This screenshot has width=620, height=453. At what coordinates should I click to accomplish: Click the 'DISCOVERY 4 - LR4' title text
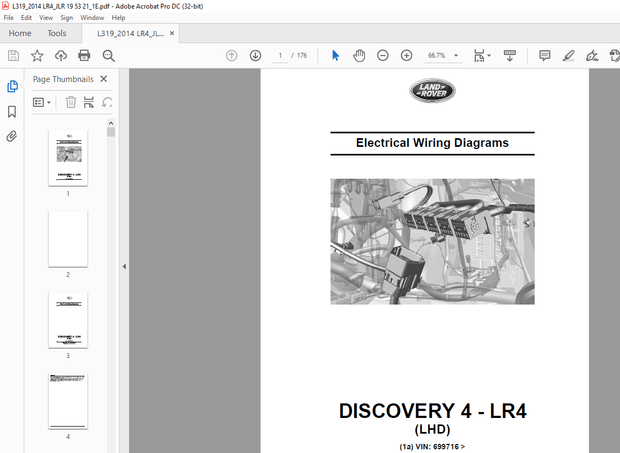433,411
